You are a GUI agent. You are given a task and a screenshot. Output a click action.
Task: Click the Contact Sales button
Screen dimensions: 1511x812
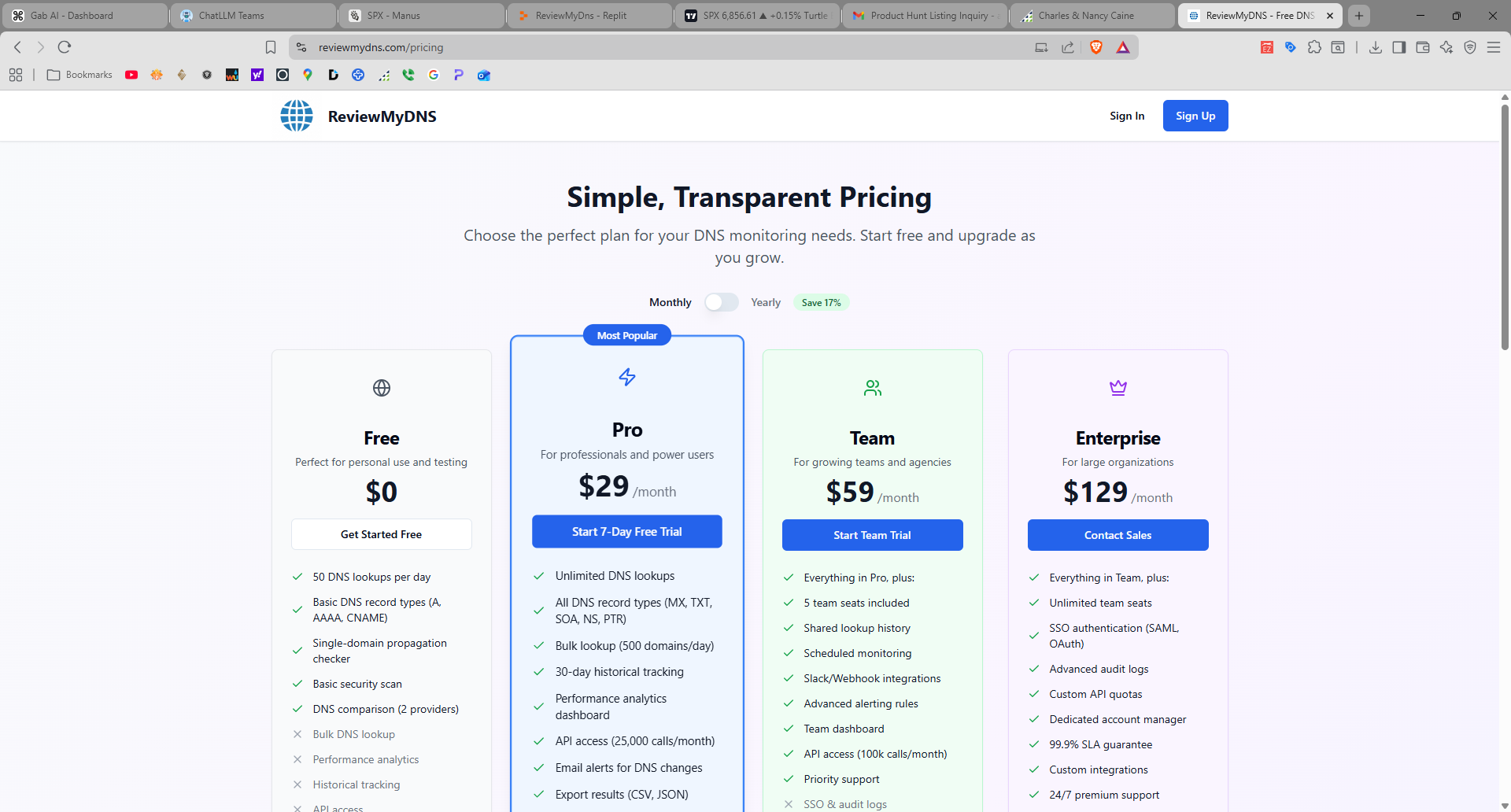(x=1118, y=534)
